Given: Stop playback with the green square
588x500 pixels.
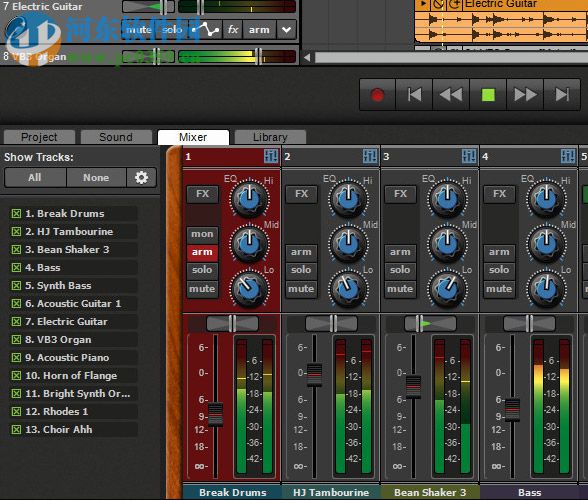Looking at the screenshot, I should (488, 95).
